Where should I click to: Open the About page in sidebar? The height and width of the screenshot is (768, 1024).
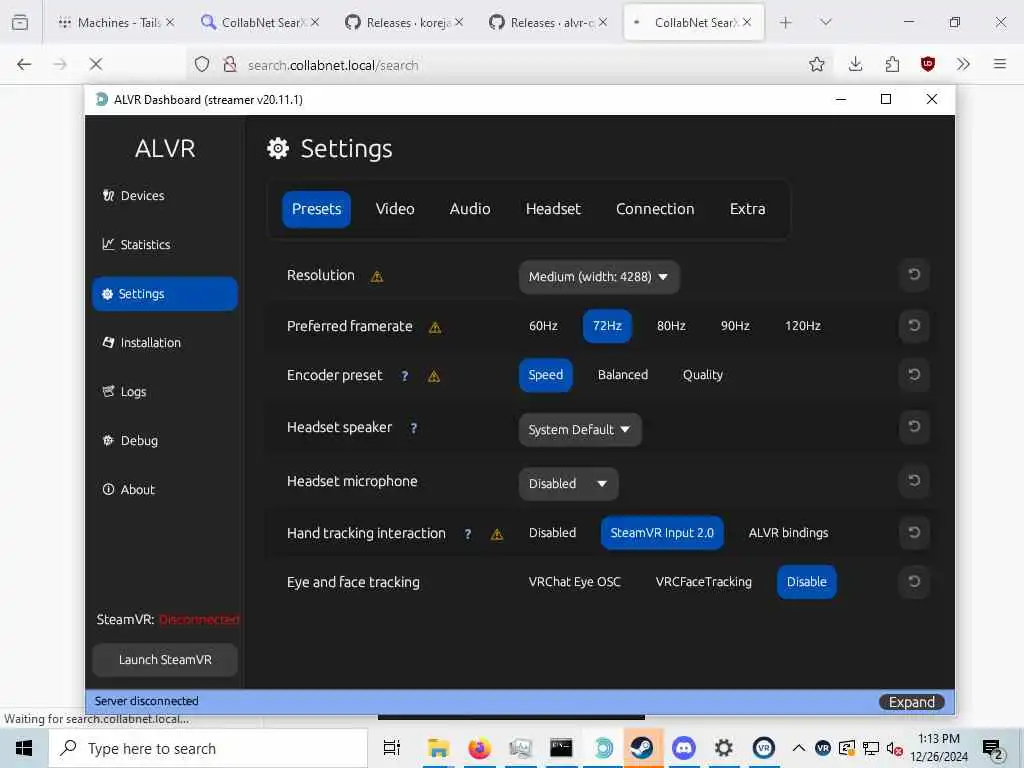165,490
